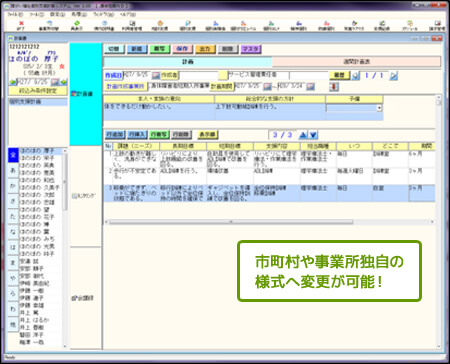Select table row 2 ADL訓練 cell
The image size is (450, 364).
(276, 175)
